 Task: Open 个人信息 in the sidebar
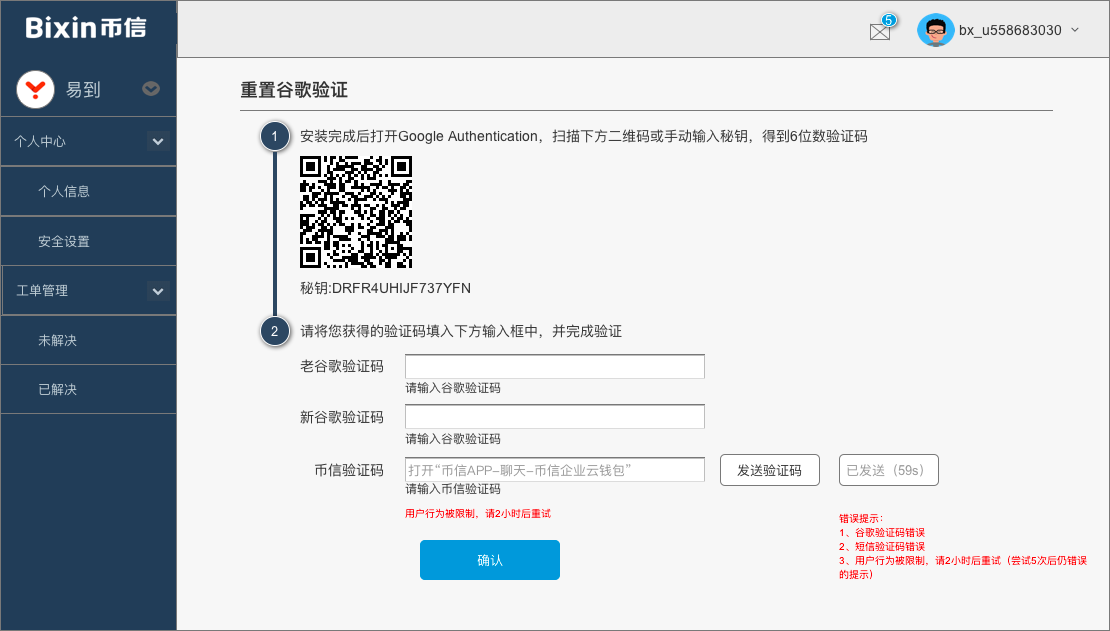pos(64,191)
